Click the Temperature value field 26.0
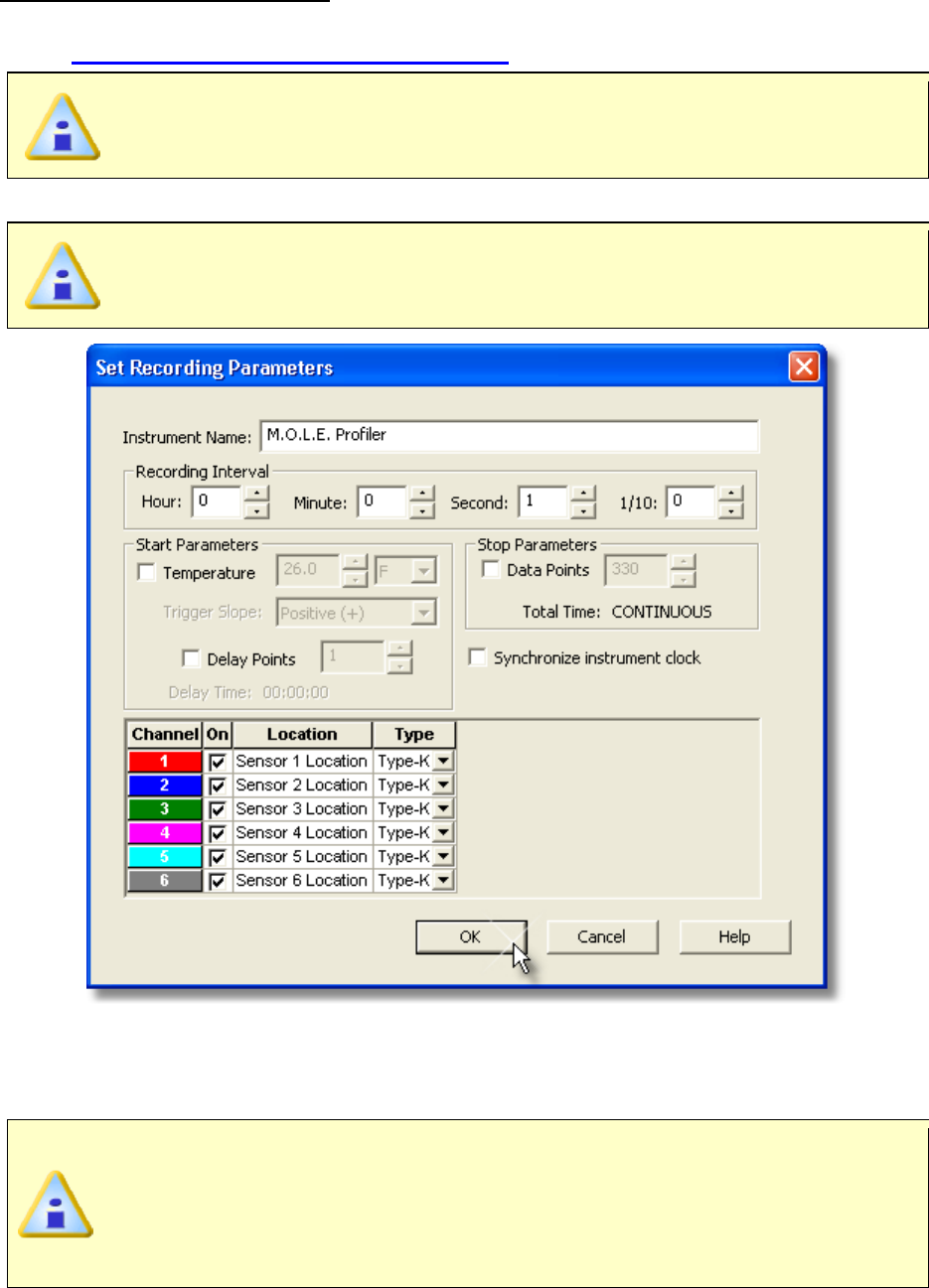 pos(308,570)
